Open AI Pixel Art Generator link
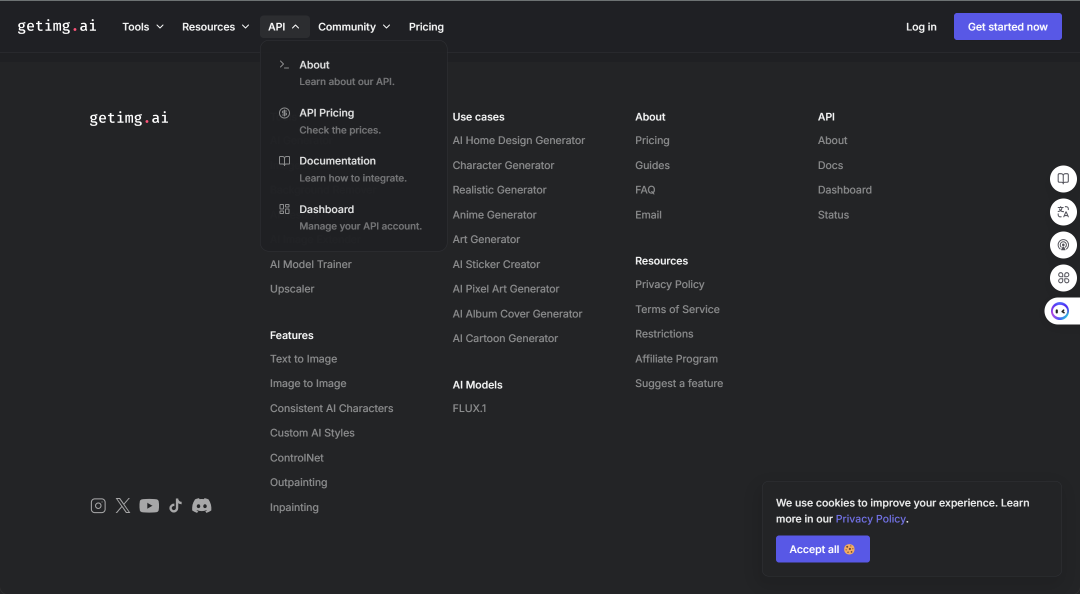This screenshot has height=594, width=1080. click(x=506, y=289)
